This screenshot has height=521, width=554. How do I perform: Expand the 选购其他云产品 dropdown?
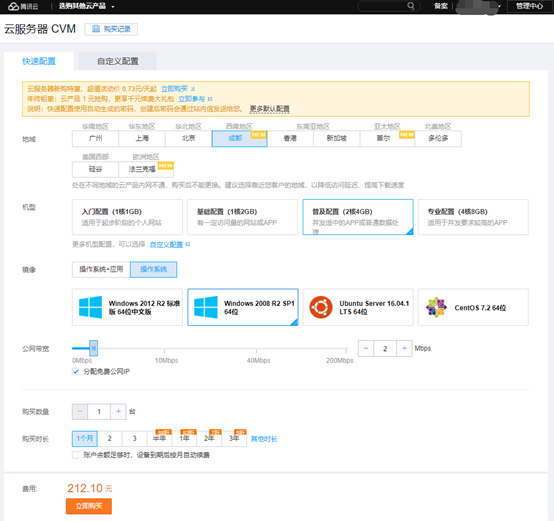click(x=87, y=6)
